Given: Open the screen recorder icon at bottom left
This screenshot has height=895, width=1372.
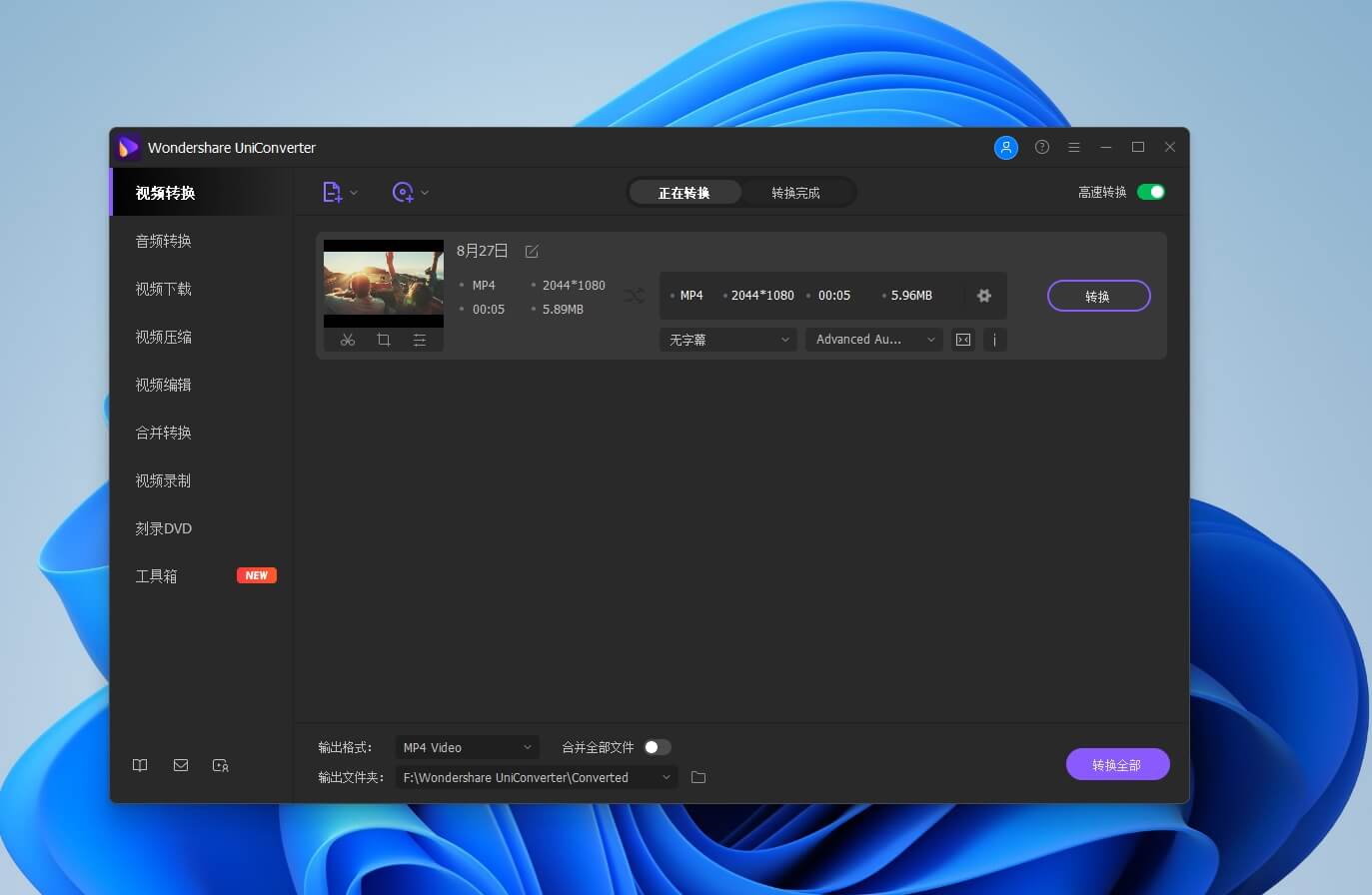Looking at the screenshot, I should (220, 765).
